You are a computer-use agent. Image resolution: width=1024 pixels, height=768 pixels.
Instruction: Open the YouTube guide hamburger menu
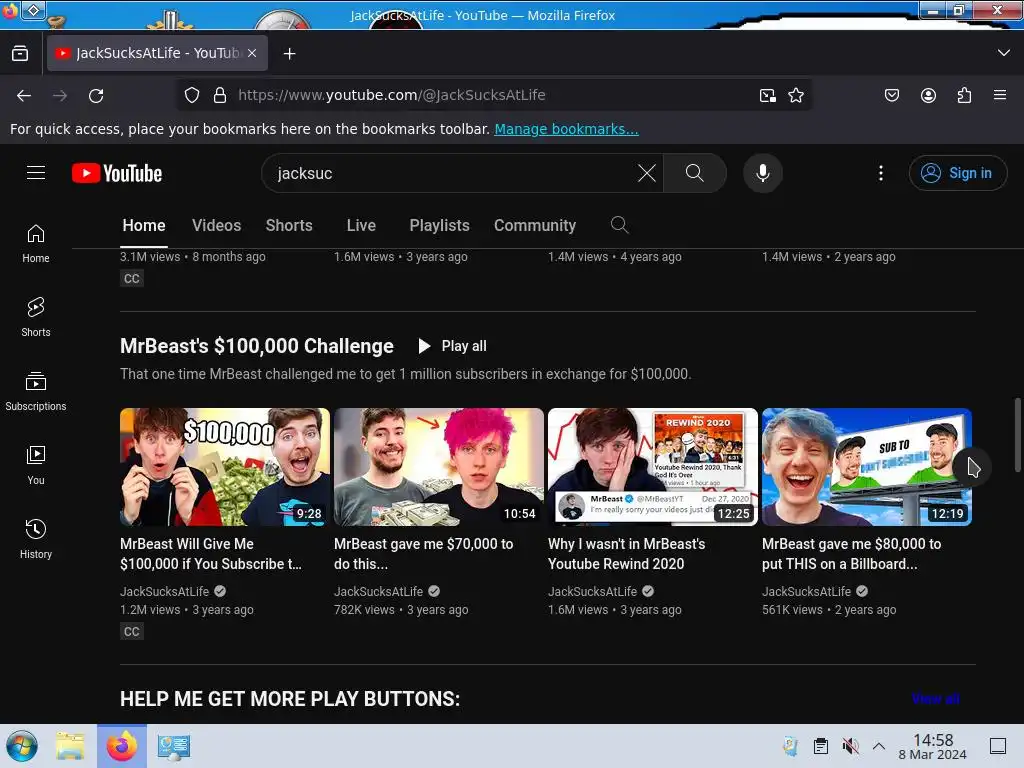(36, 172)
